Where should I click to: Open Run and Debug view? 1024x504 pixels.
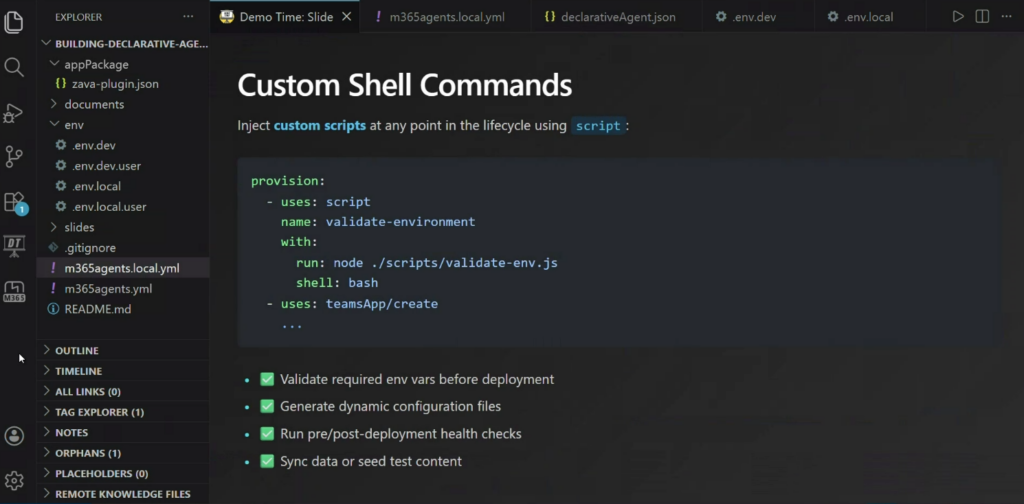14,112
